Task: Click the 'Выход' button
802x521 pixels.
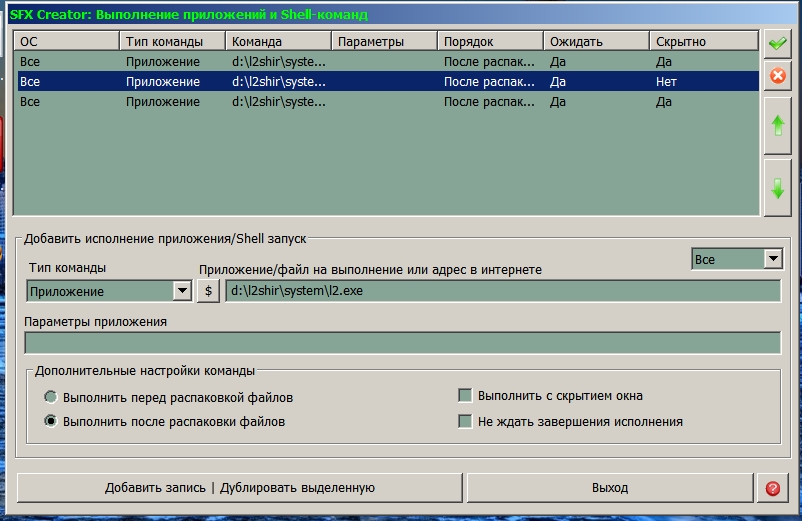Action: click(x=609, y=488)
